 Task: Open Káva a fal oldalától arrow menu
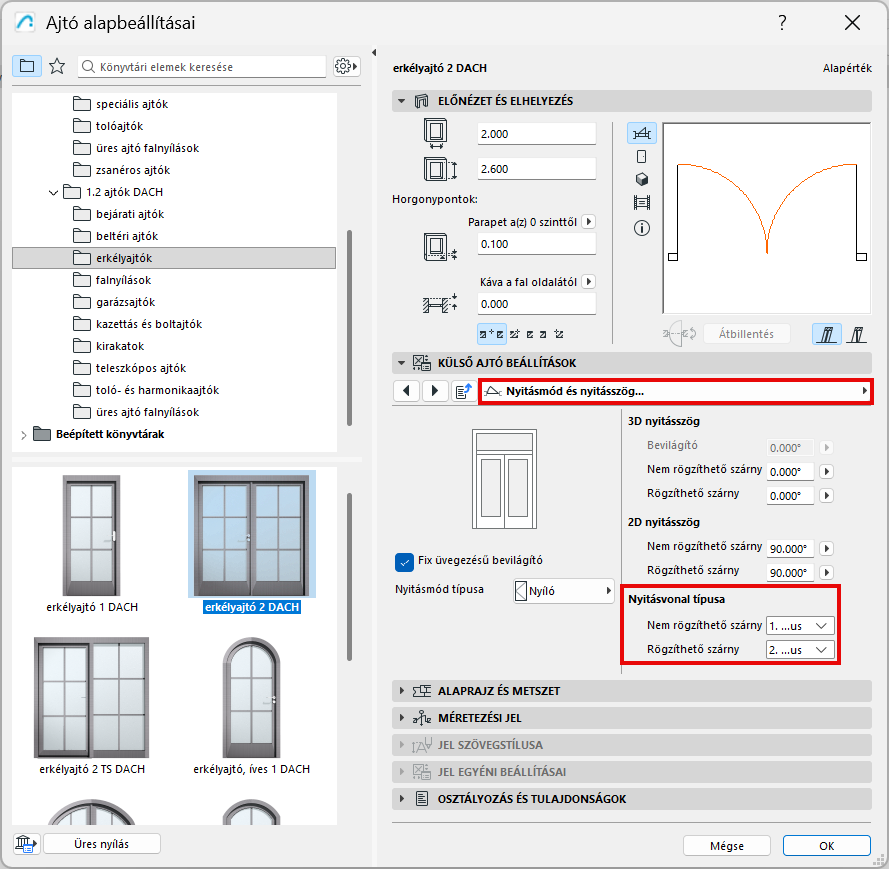point(589,282)
